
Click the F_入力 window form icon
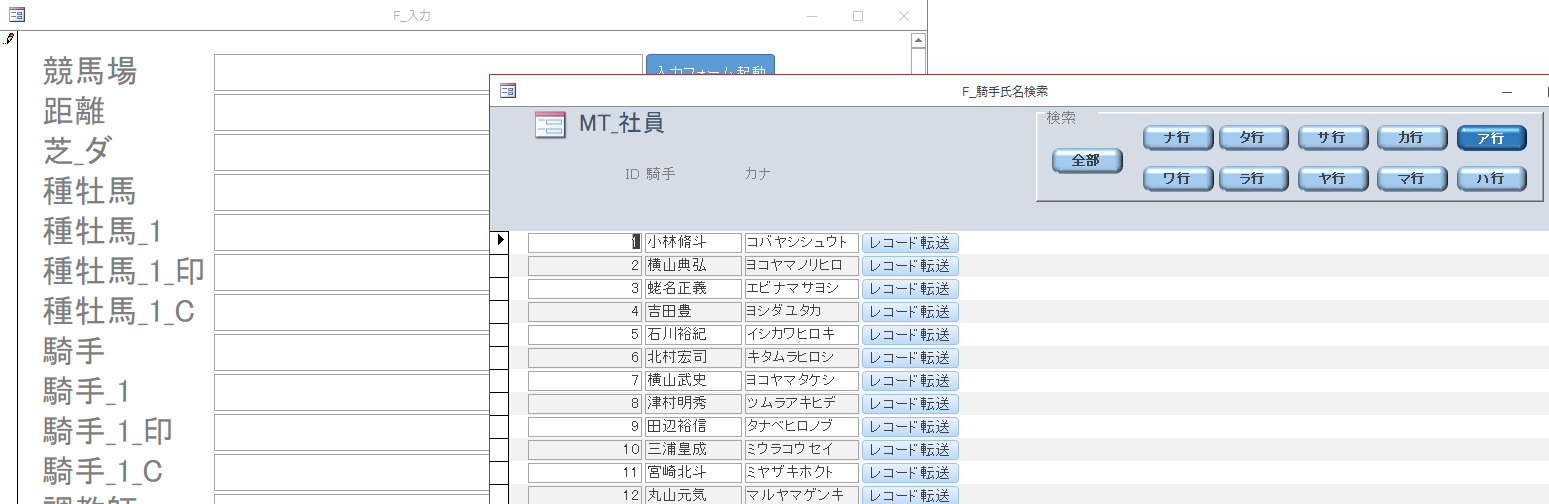point(16,15)
